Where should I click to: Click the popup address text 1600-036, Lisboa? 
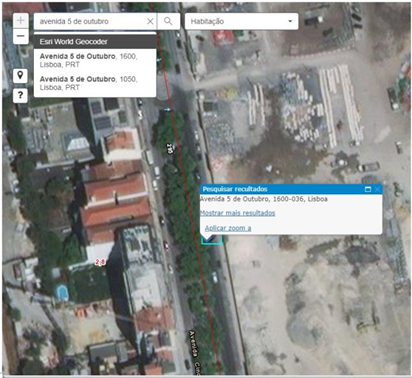click(300, 199)
